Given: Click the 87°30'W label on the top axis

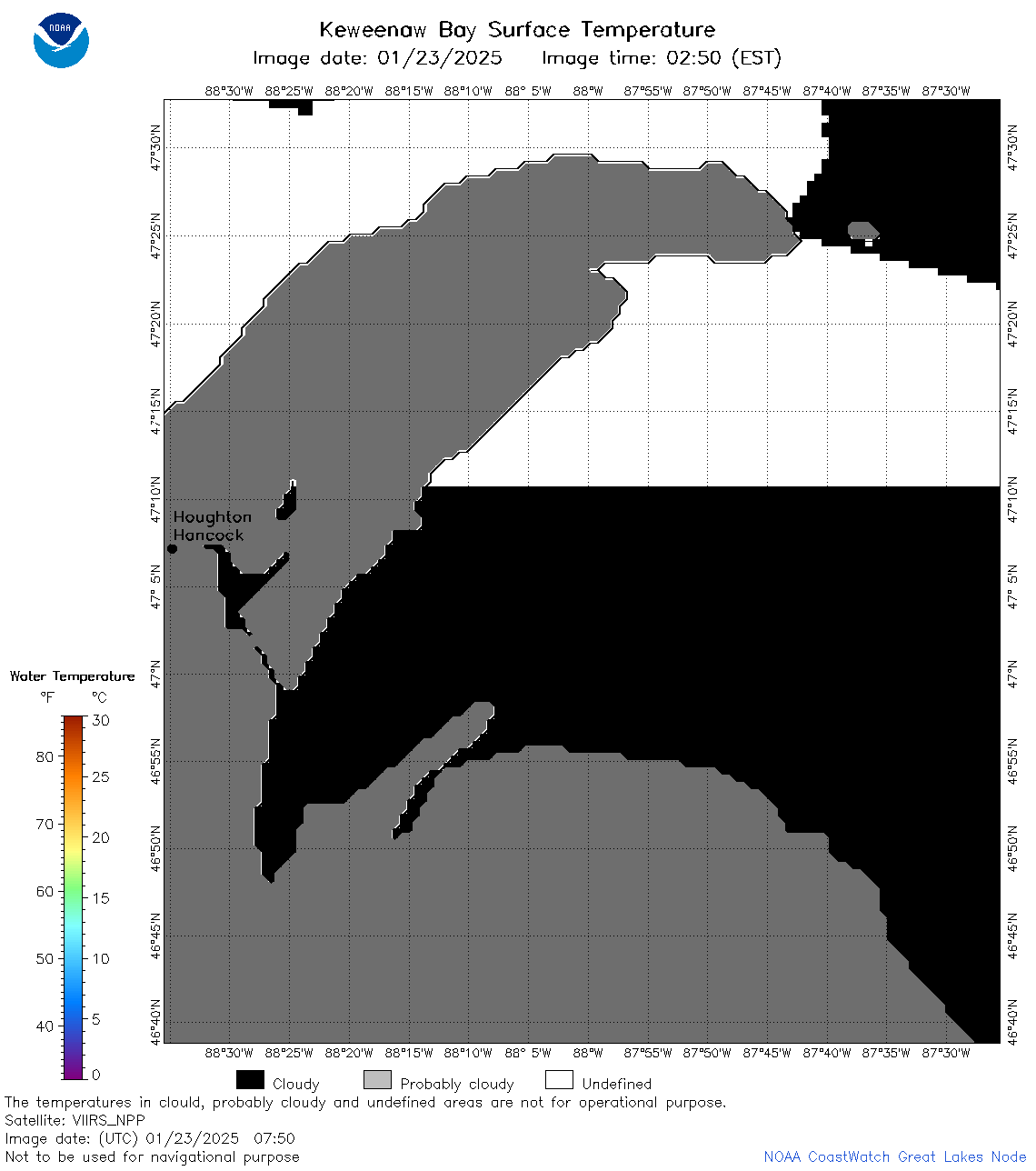Looking at the screenshot, I should point(946,91).
